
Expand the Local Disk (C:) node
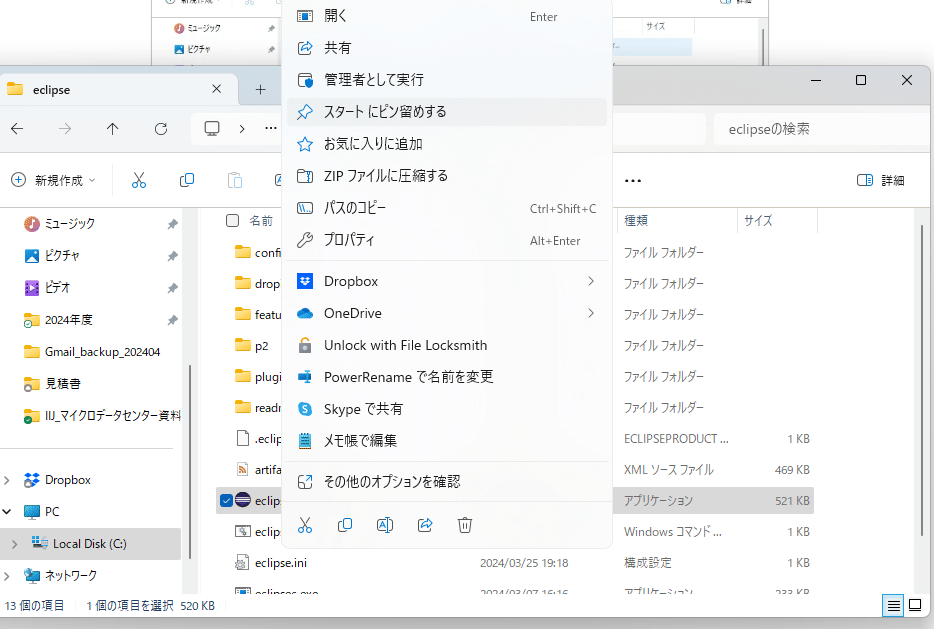pyautogui.click(x=15, y=544)
